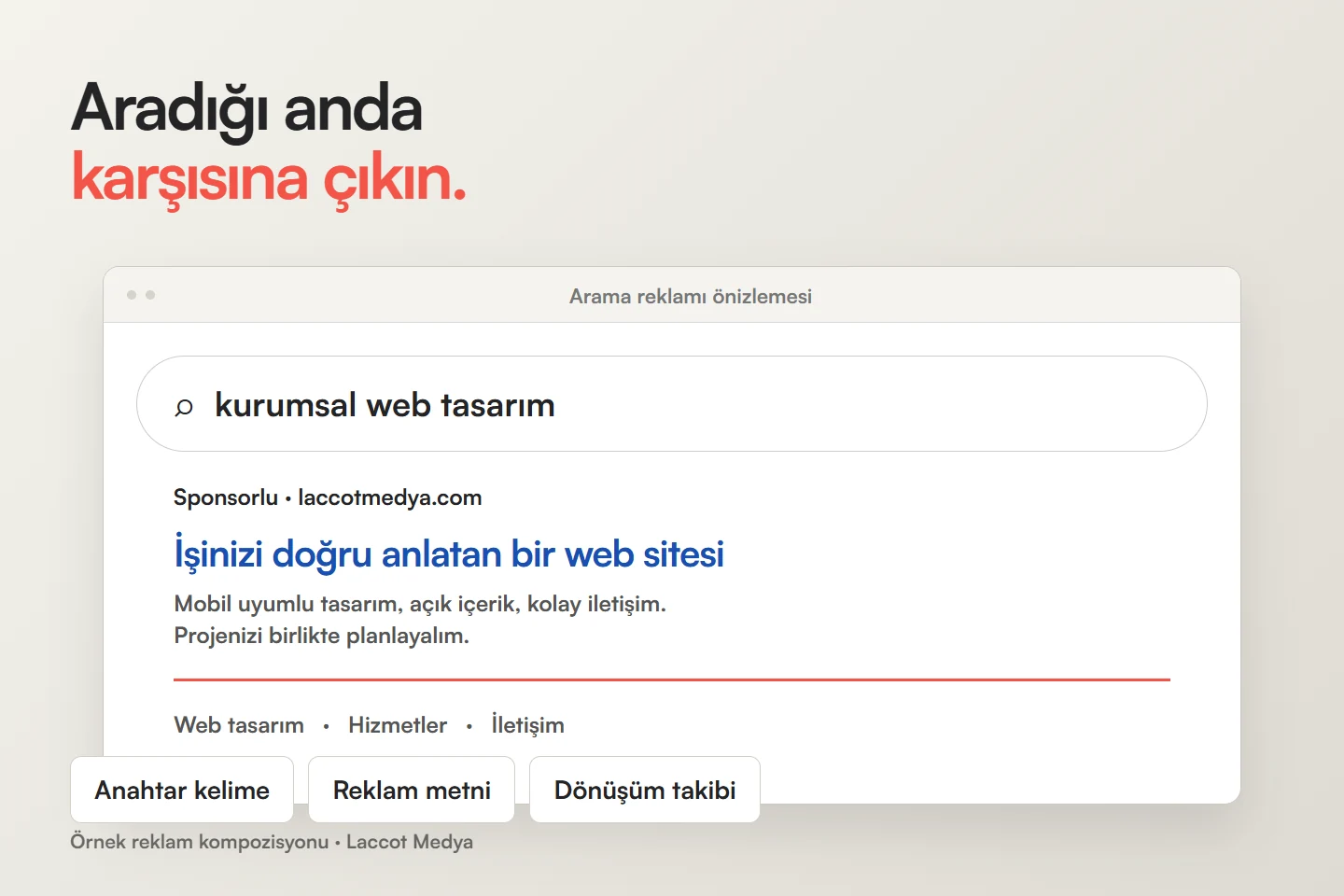Click the 'Aradığı anda' heading

(247, 109)
